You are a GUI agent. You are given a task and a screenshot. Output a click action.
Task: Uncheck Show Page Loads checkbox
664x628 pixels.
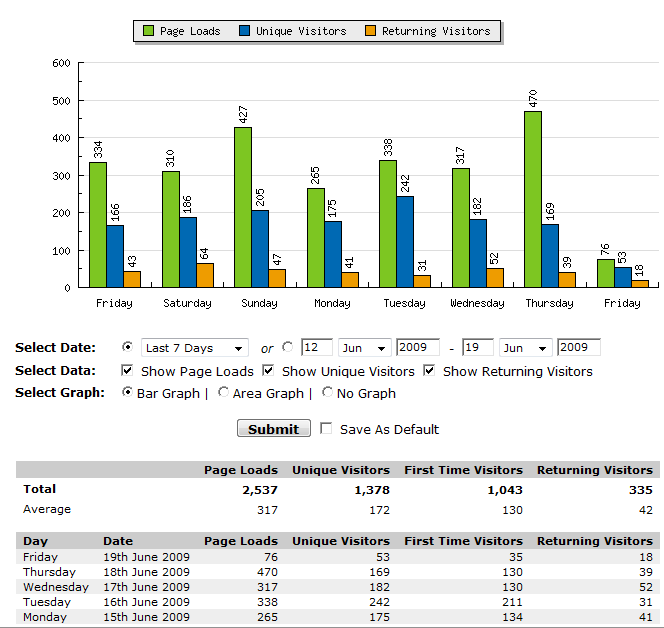tap(127, 371)
